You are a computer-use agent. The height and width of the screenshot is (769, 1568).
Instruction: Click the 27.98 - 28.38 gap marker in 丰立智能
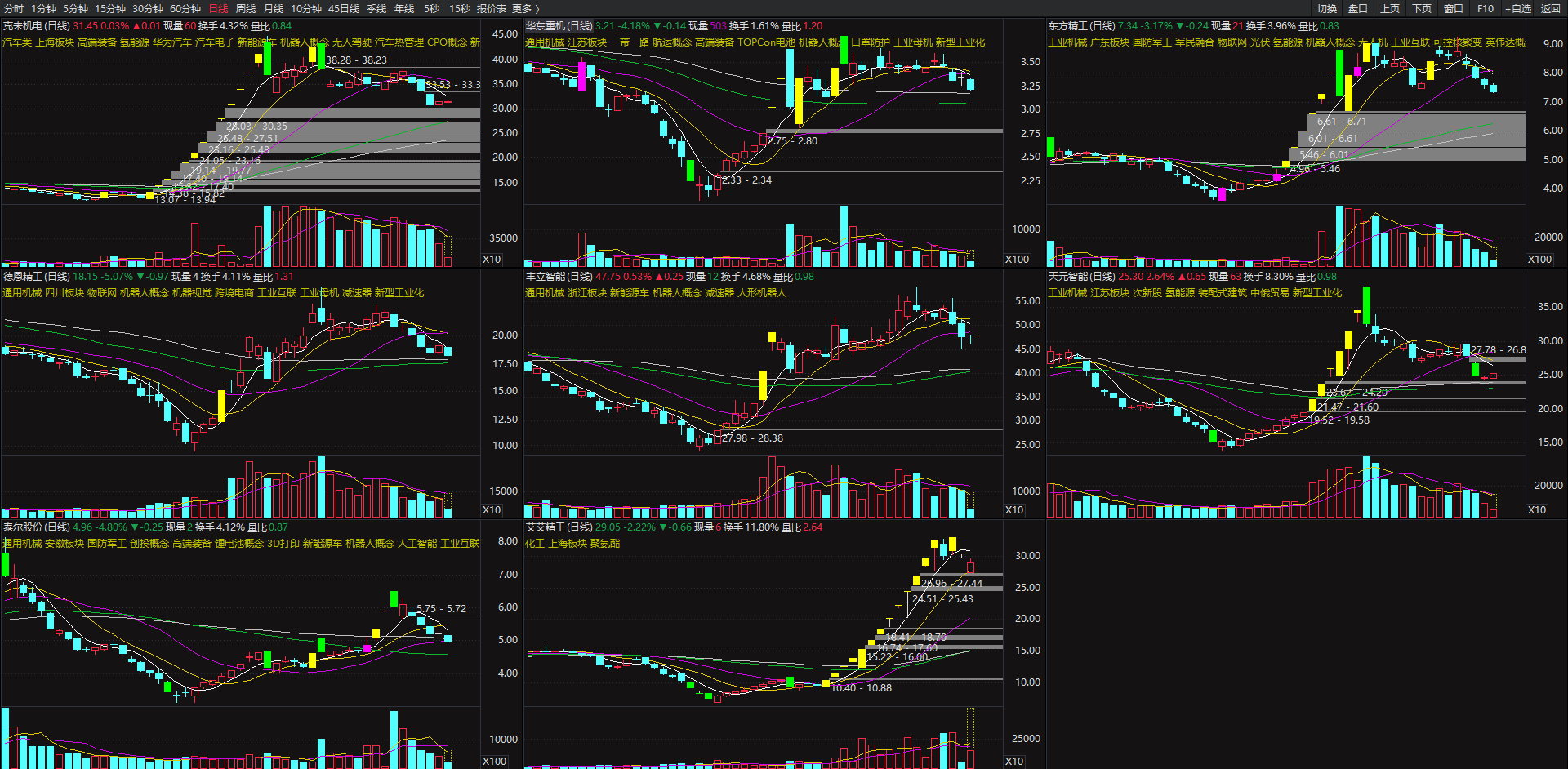coord(752,438)
